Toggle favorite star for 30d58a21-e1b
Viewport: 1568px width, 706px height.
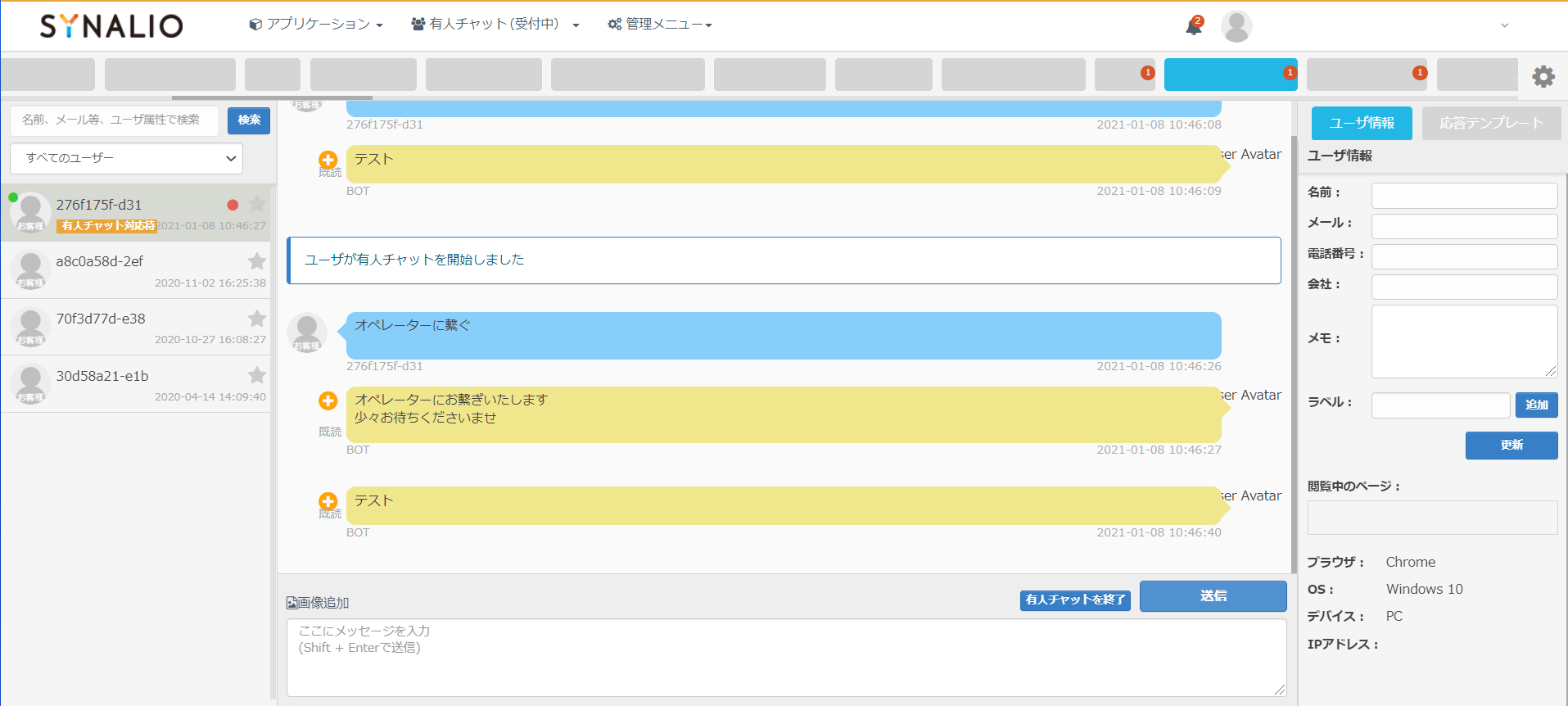[x=257, y=375]
